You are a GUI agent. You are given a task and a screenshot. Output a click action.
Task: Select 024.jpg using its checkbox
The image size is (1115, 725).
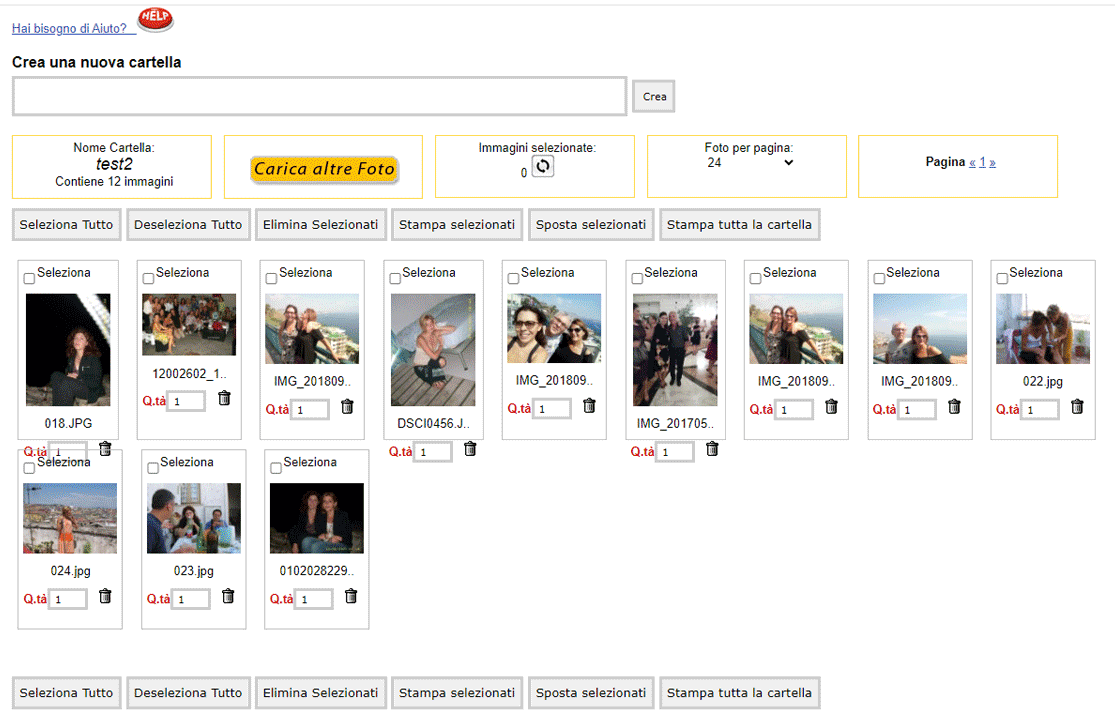[29, 468]
